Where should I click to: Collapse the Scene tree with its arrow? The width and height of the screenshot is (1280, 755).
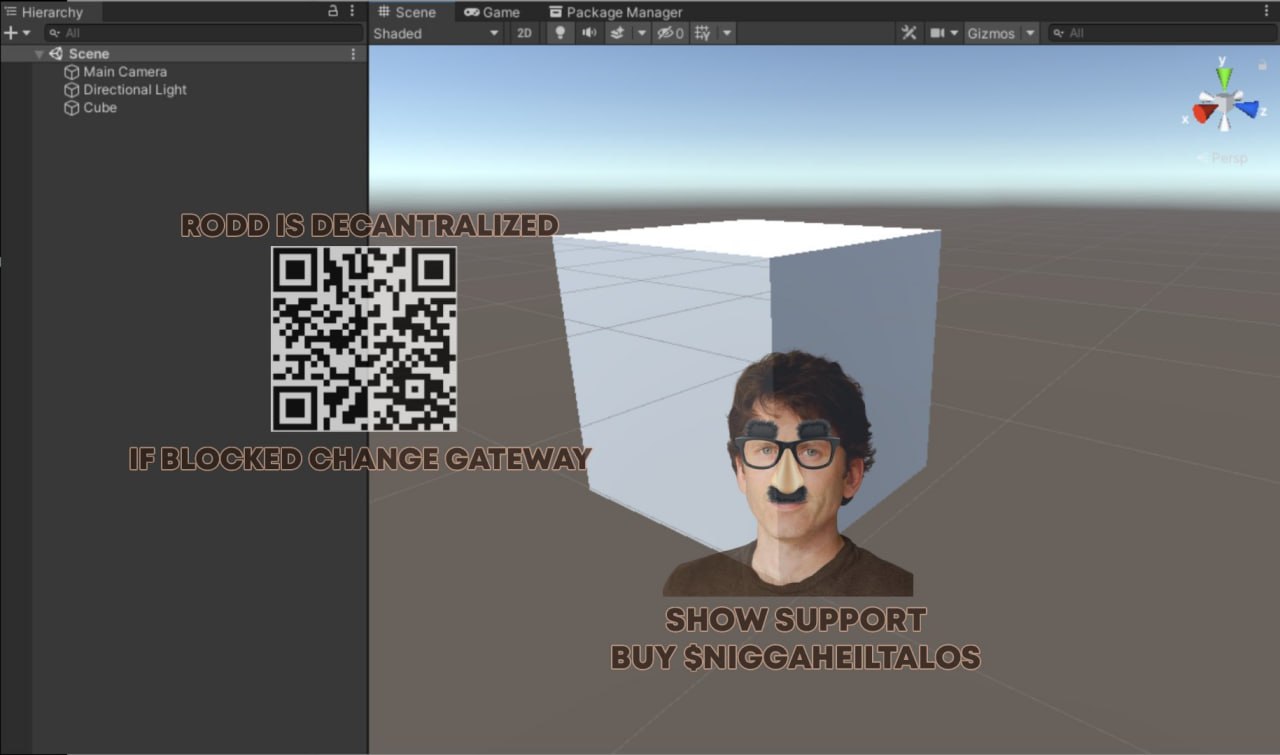tap(39, 54)
